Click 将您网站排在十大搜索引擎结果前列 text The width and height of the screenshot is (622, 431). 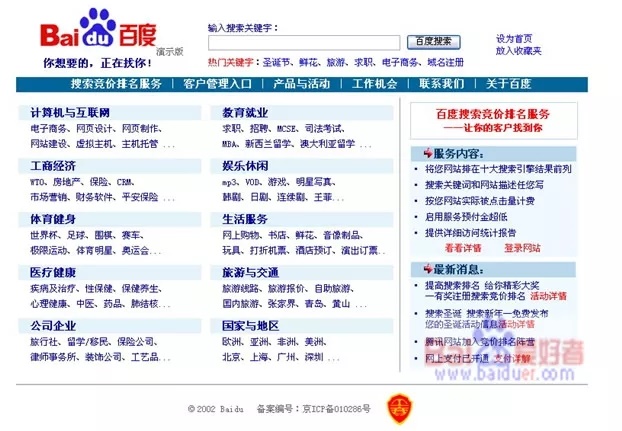(x=498, y=169)
